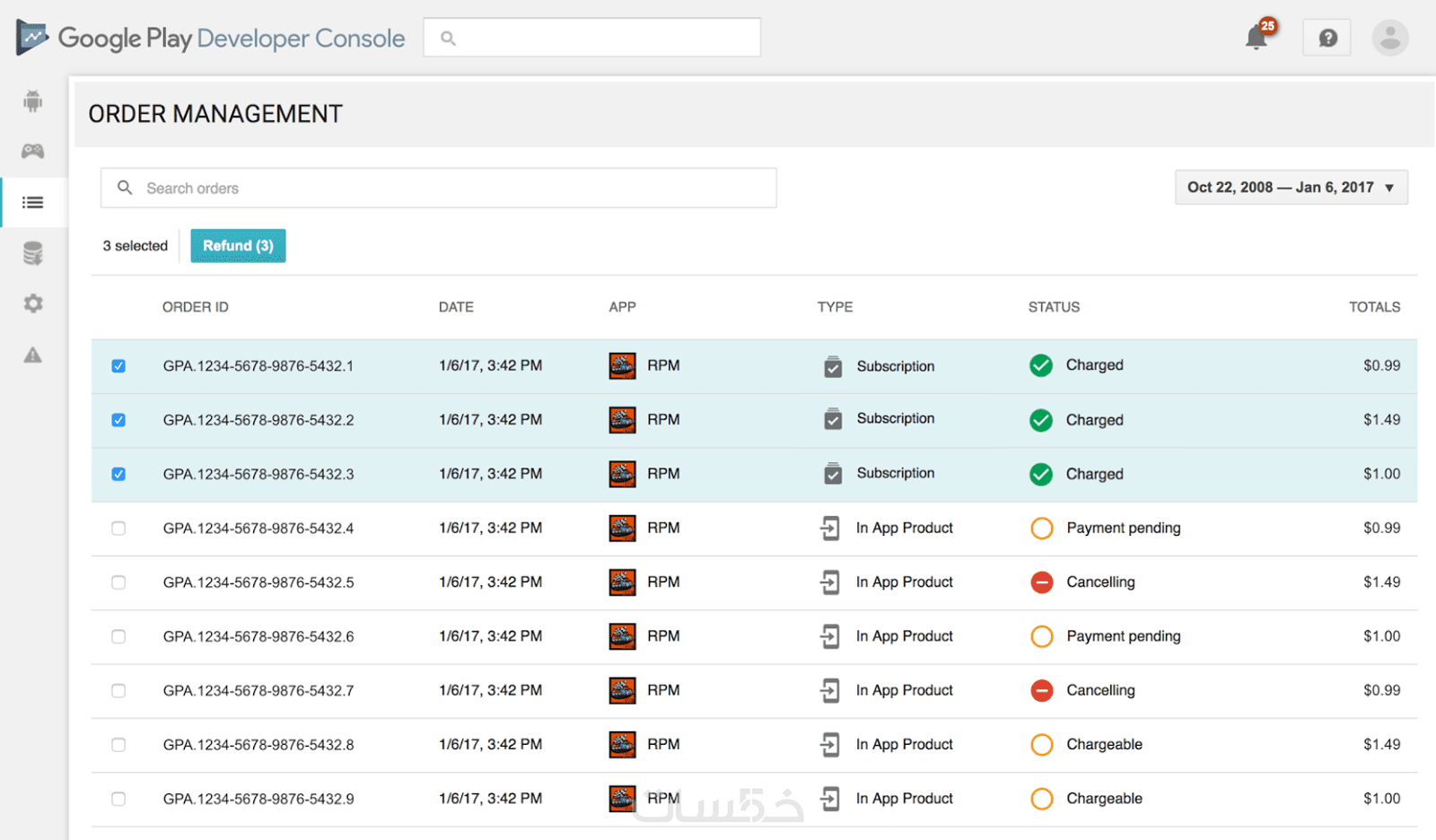
Task: Click green Charged status icon for order 5432.1
Action: (x=1041, y=365)
